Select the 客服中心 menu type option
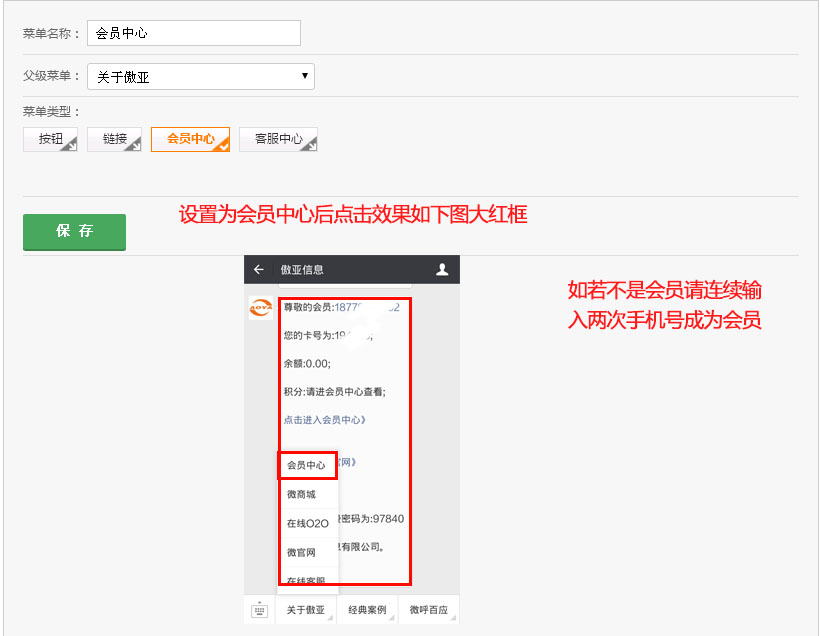This screenshot has width=820, height=636. tap(278, 139)
